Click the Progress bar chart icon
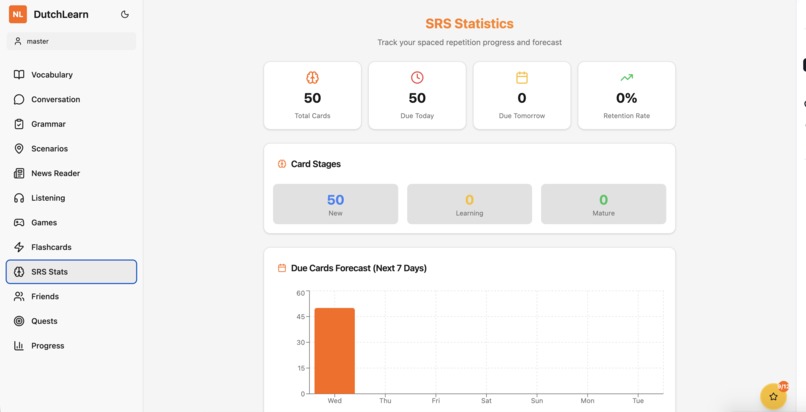This screenshot has height=412, width=806. tap(19, 346)
